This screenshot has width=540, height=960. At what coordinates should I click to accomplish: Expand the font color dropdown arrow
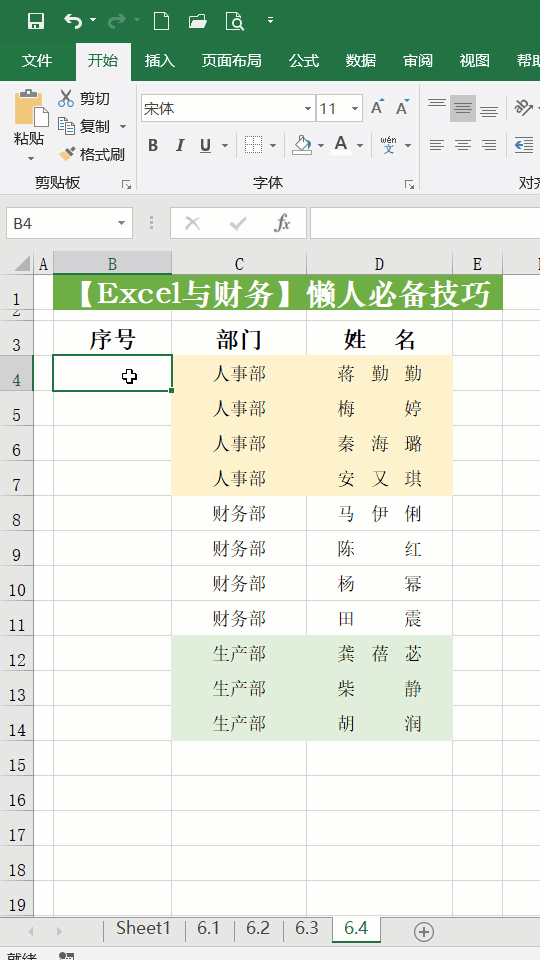tap(360, 146)
